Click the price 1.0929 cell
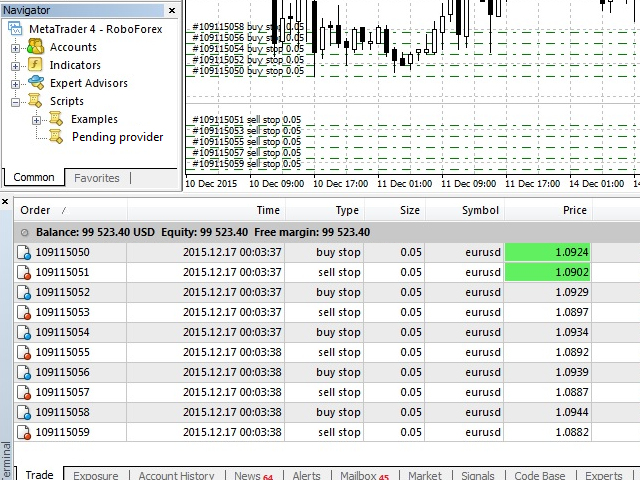640x480 pixels. [547, 292]
